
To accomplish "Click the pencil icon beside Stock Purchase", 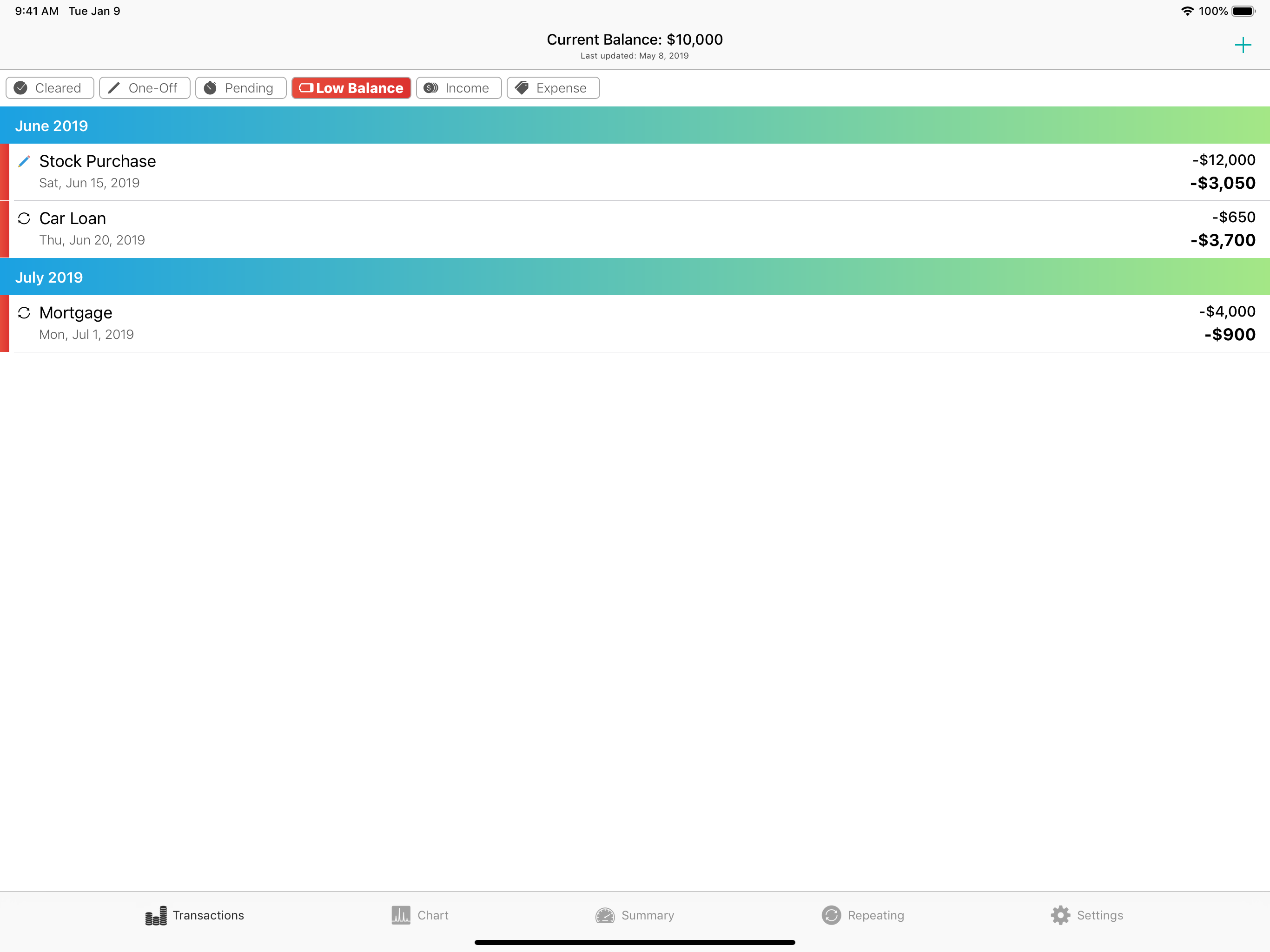I will tap(24, 161).
